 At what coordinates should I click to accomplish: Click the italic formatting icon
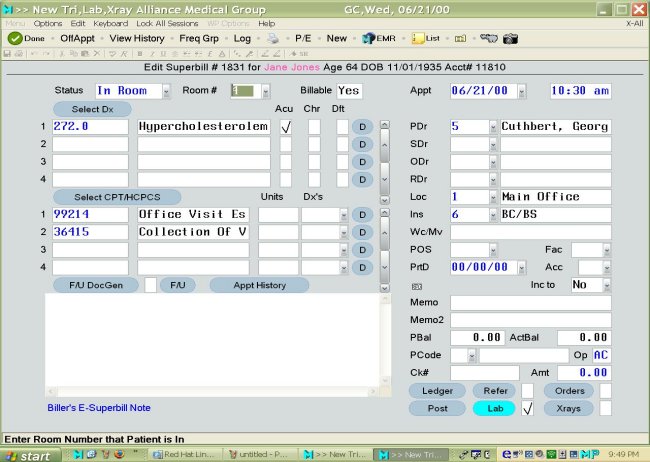[152, 53]
